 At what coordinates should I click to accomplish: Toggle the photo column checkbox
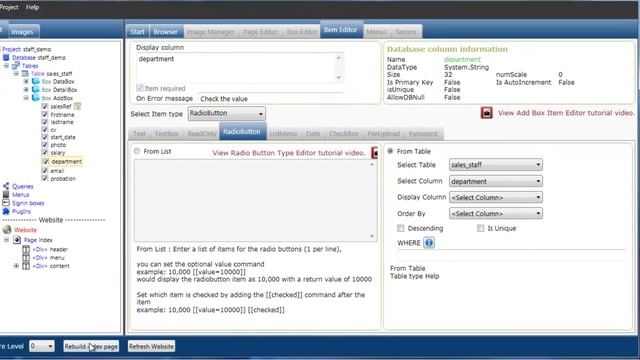pyautogui.click(x=45, y=144)
